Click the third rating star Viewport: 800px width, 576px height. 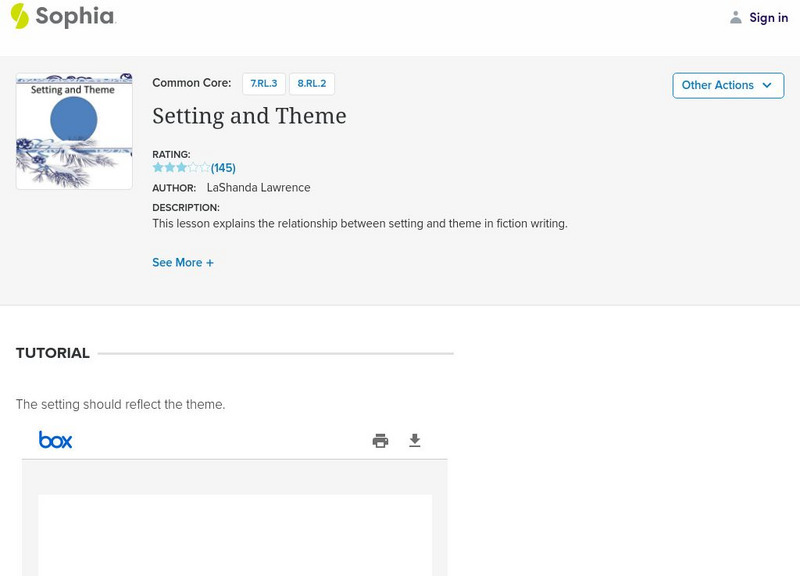[x=181, y=168]
